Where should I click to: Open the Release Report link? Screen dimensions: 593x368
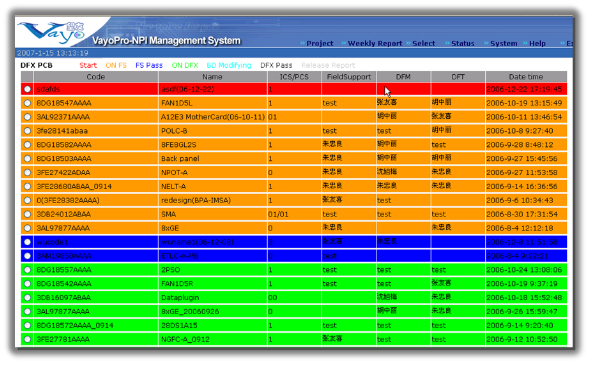(x=328, y=65)
